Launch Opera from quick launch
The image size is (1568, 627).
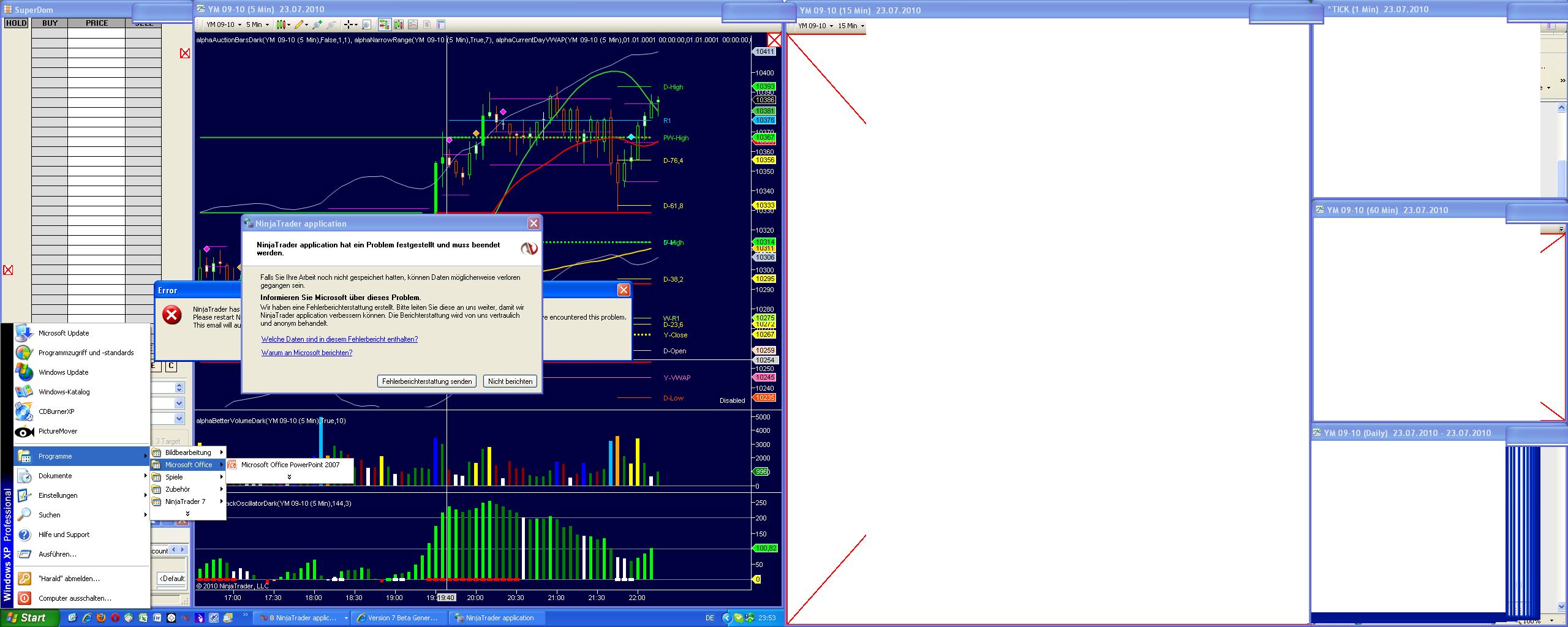[115, 618]
